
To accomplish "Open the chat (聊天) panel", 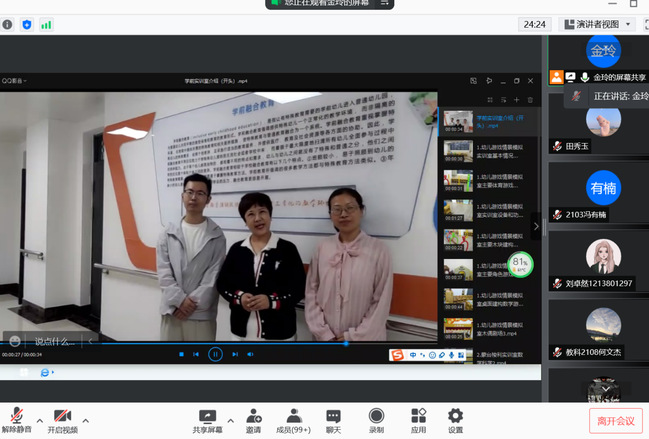I will 333,419.
